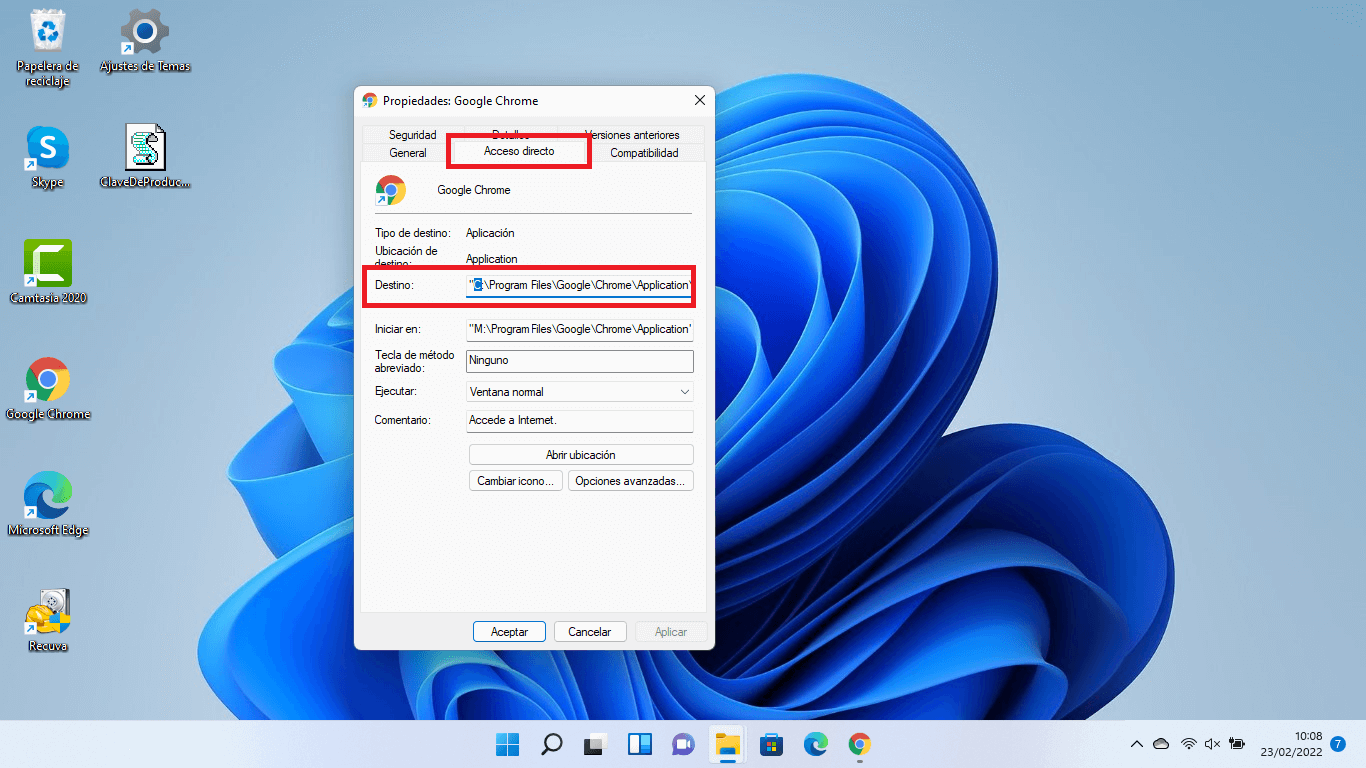Select the Camtasia 2020 desktop shortcut
This screenshot has height=768, width=1366.
(x=47, y=273)
